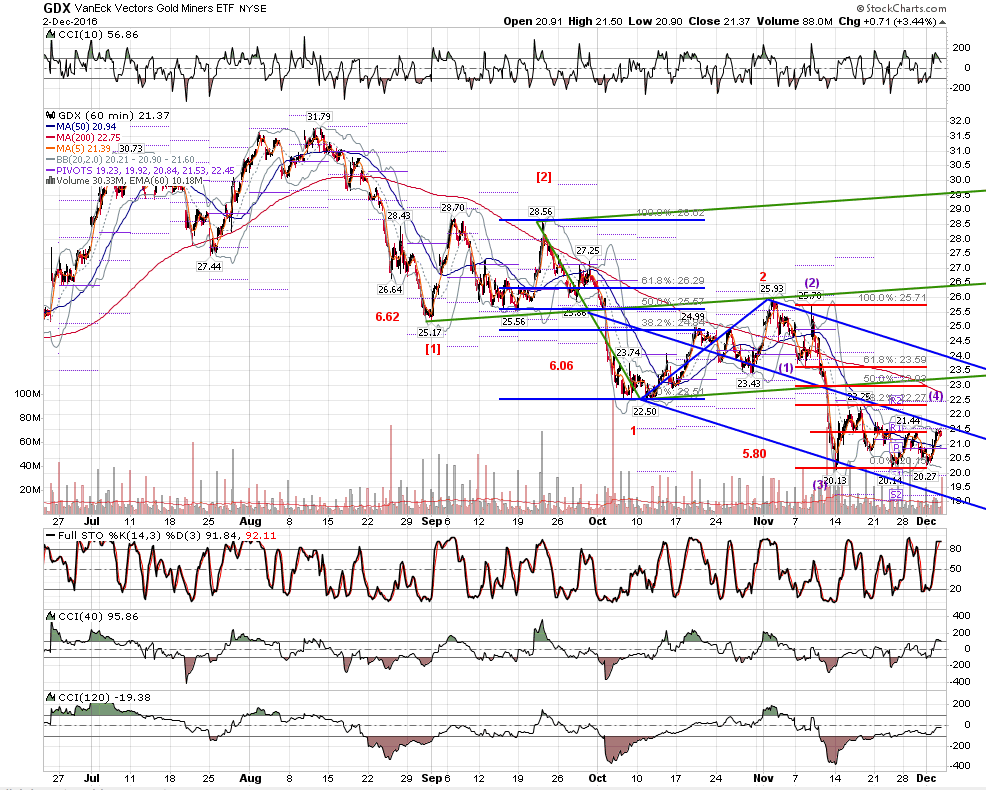The height and width of the screenshot is (790, 986).
Task: Click the 100.0%: 25.71 Fibonacci label
Action: (x=892, y=298)
